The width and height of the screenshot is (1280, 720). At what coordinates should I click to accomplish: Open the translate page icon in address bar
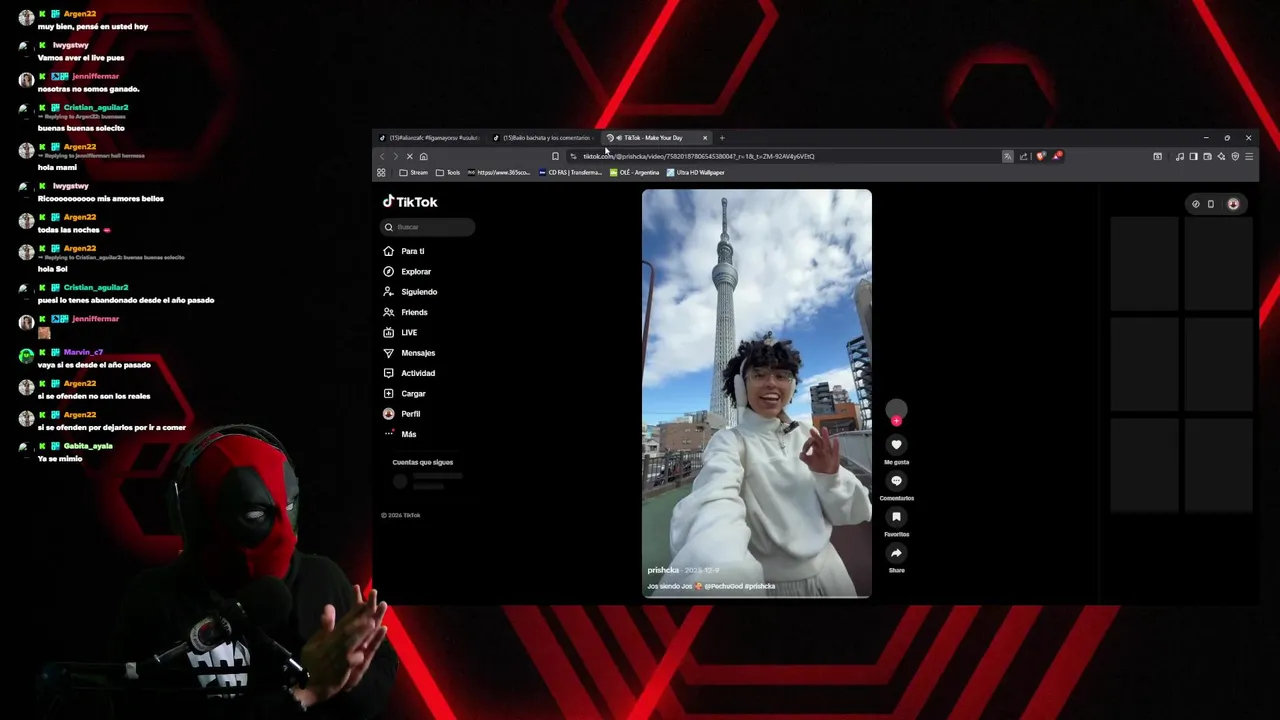coord(1008,156)
